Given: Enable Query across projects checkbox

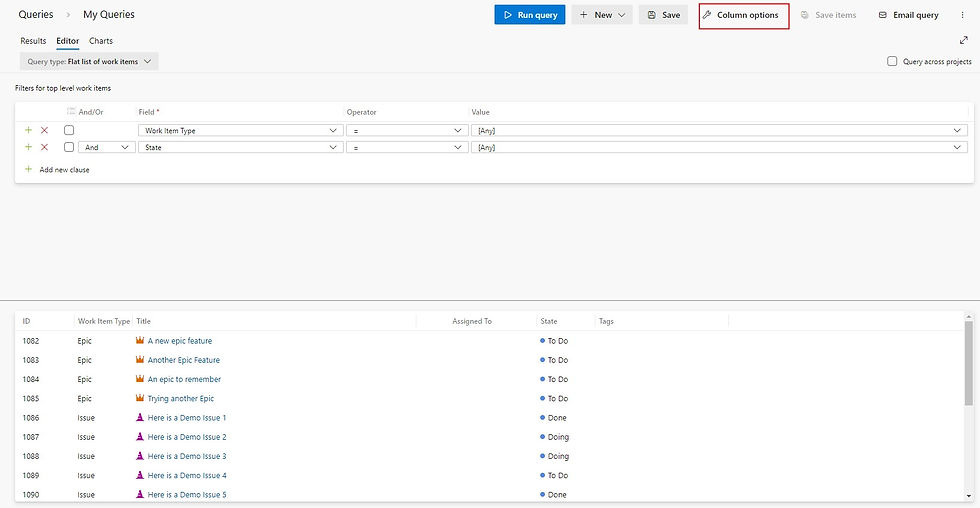Looking at the screenshot, I should (x=892, y=61).
